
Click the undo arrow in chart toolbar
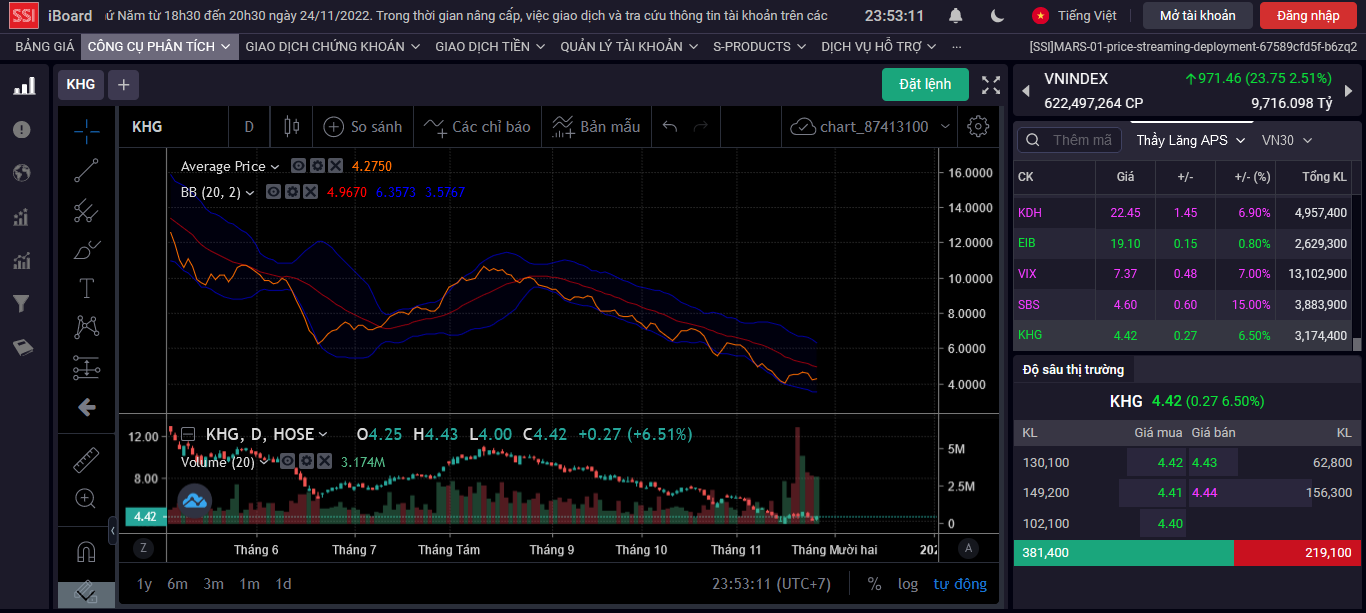670,127
